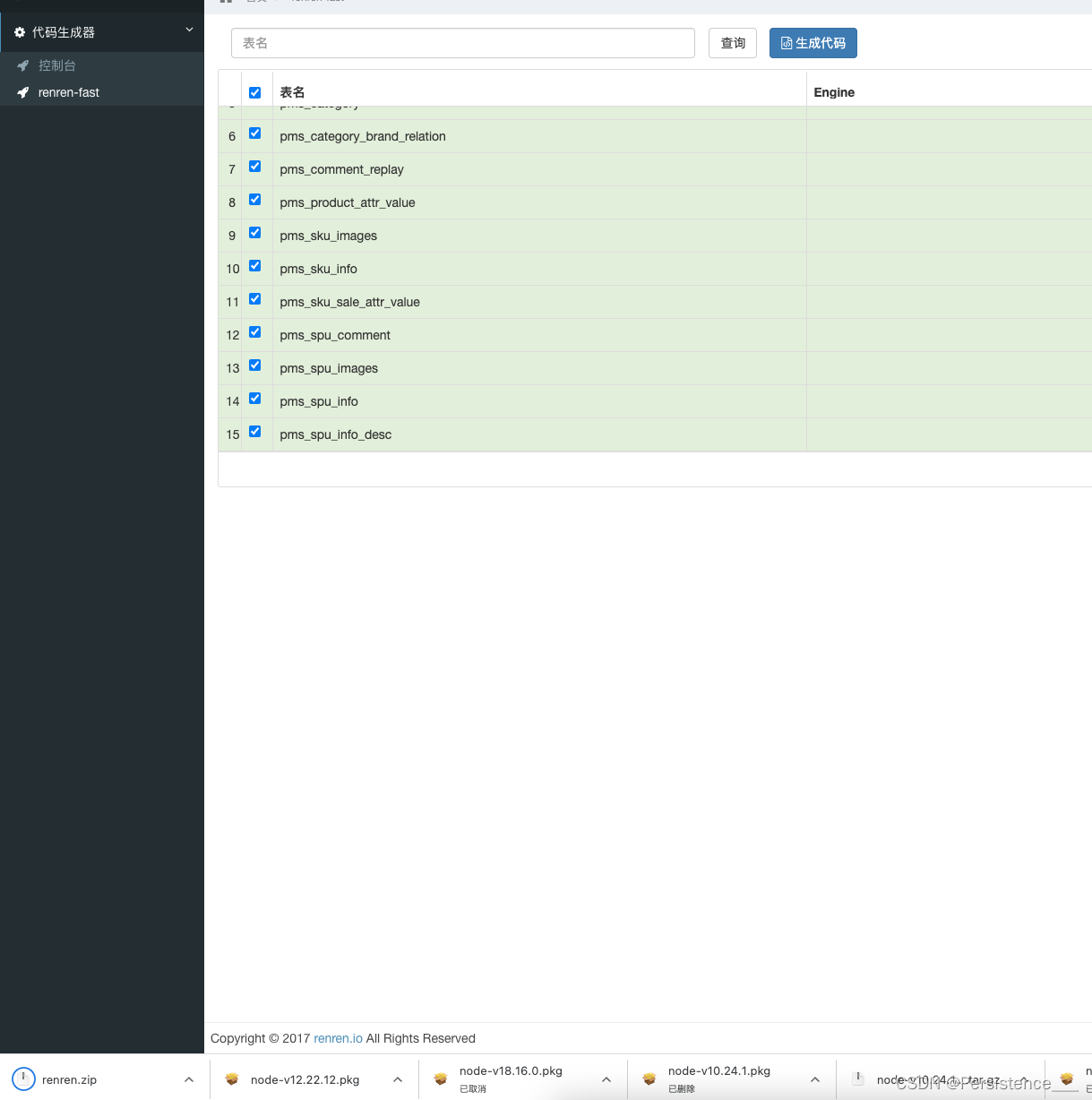The height and width of the screenshot is (1100, 1092).
Task: Click the renren.zip download filename
Action: tap(69, 1079)
